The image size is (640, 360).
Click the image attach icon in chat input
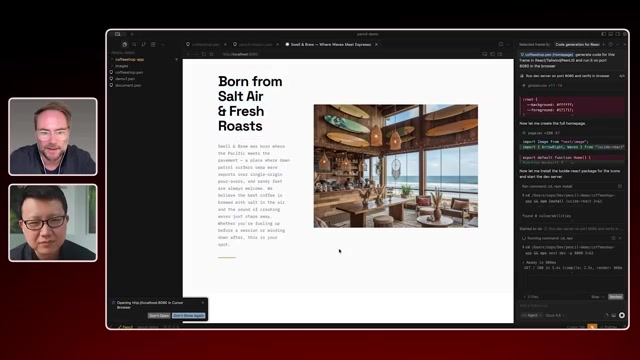point(613,316)
